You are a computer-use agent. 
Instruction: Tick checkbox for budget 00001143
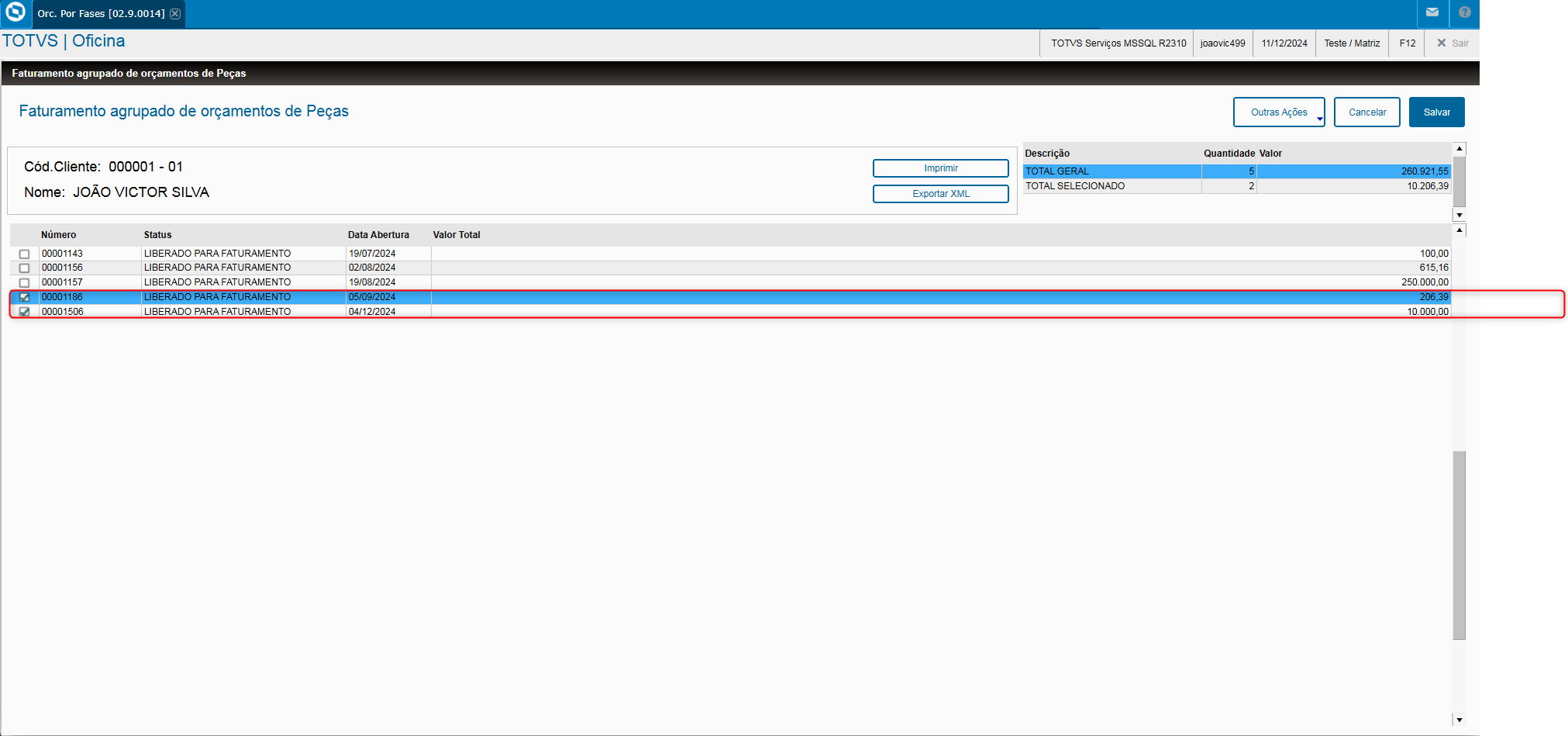25,254
